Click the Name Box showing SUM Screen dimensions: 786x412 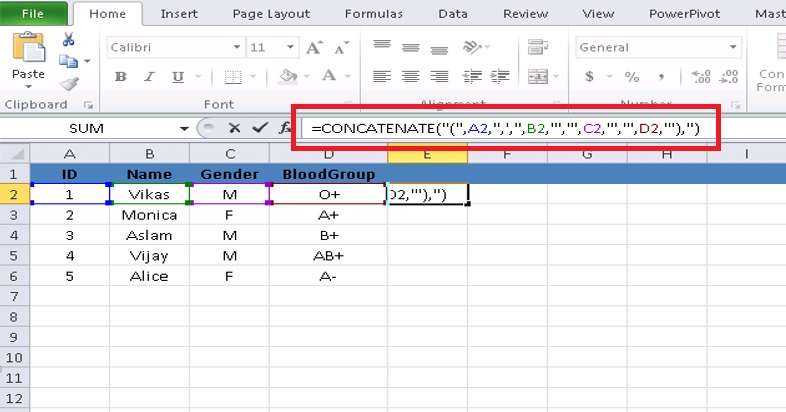click(x=86, y=129)
